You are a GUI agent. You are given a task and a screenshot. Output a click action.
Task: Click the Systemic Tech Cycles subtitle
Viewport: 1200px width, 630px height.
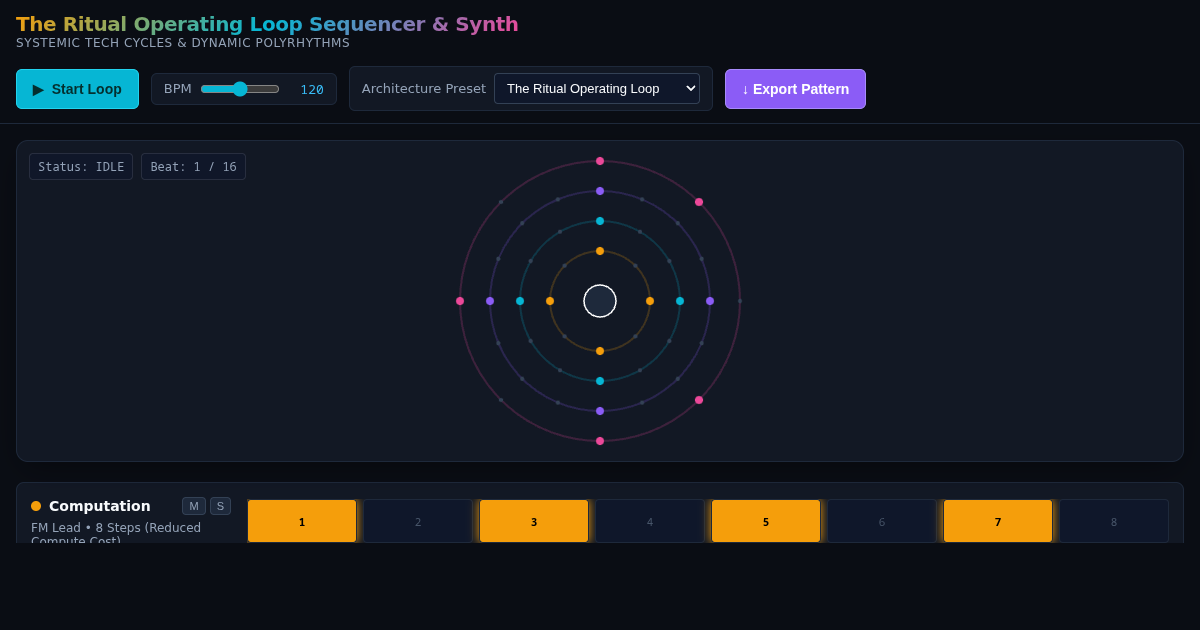click(x=183, y=43)
